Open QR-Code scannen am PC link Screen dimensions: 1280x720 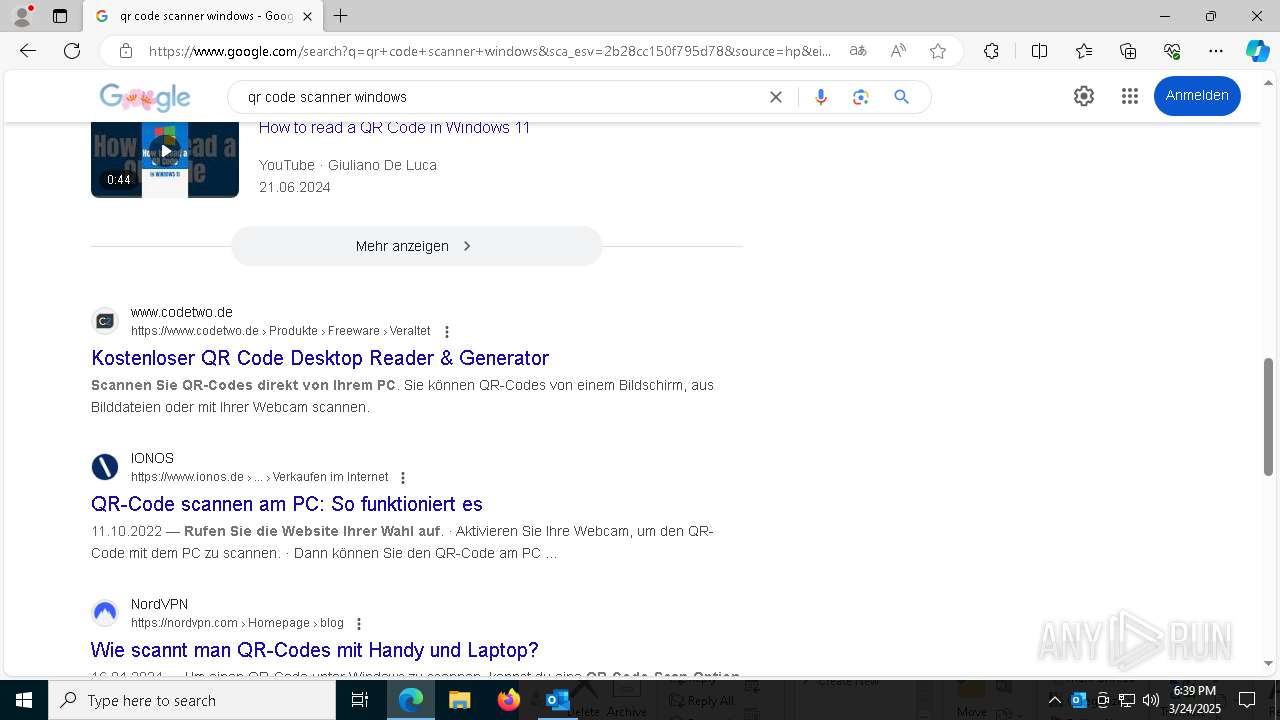pyautogui.click(x=287, y=504)
